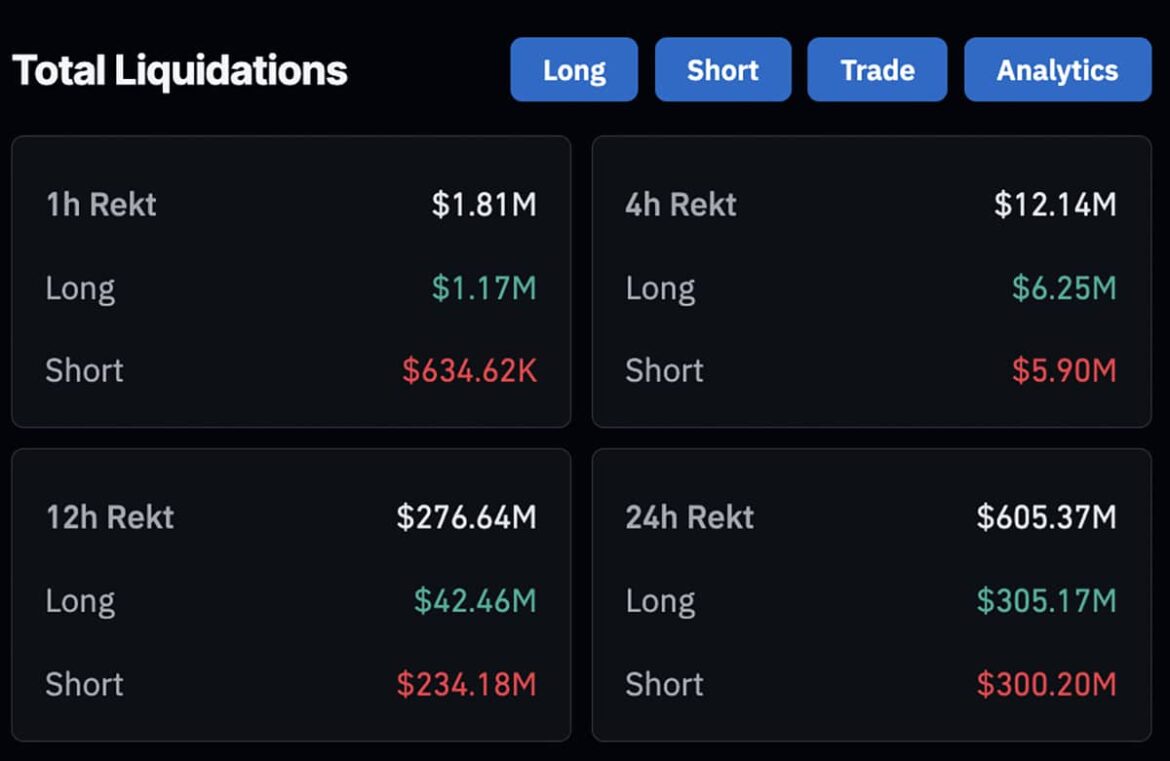The width and height of the screenshot is (1170, 761).
Task: Select the Total Liquidations heading
Action: click(180, 71)
